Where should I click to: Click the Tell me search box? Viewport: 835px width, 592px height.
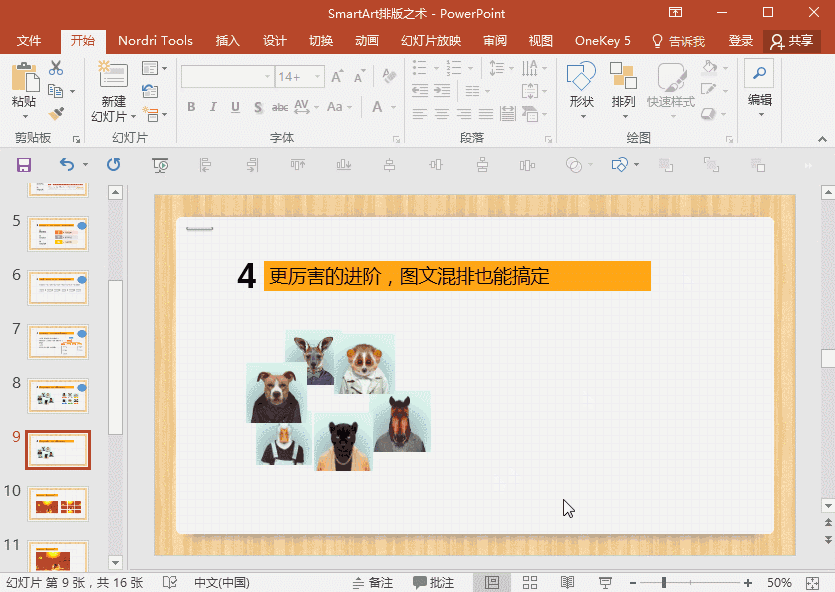tap(678, 41)
